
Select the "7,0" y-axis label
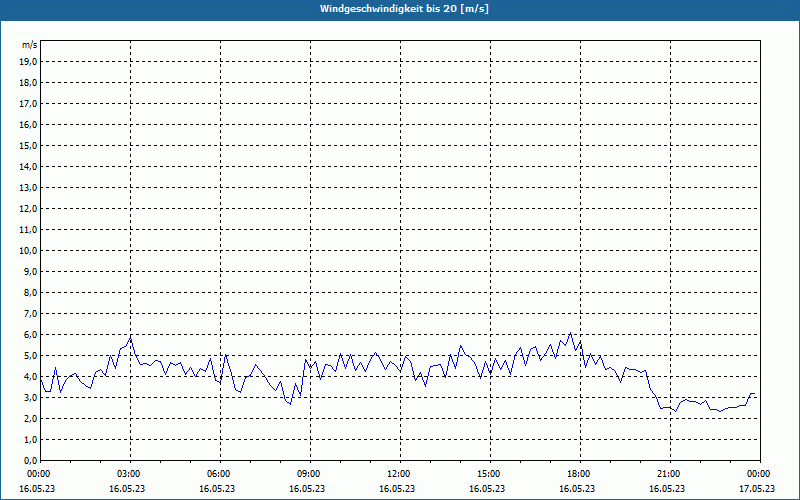[x=30, y=314]
